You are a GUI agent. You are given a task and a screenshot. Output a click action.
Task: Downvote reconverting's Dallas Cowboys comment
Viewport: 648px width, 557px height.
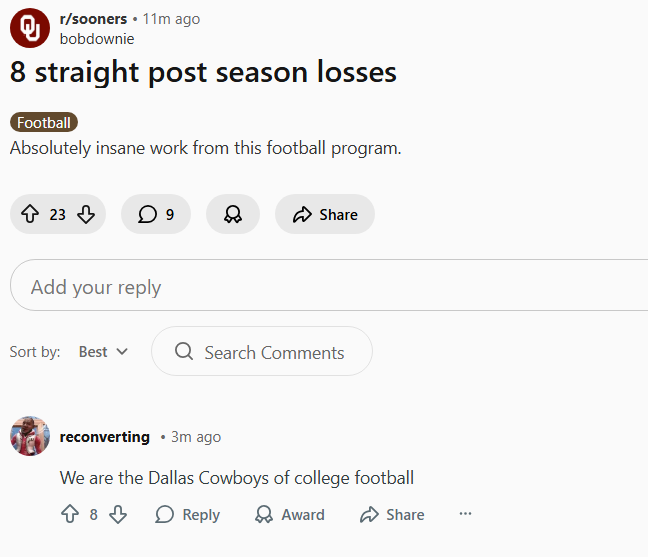[118, 514]
